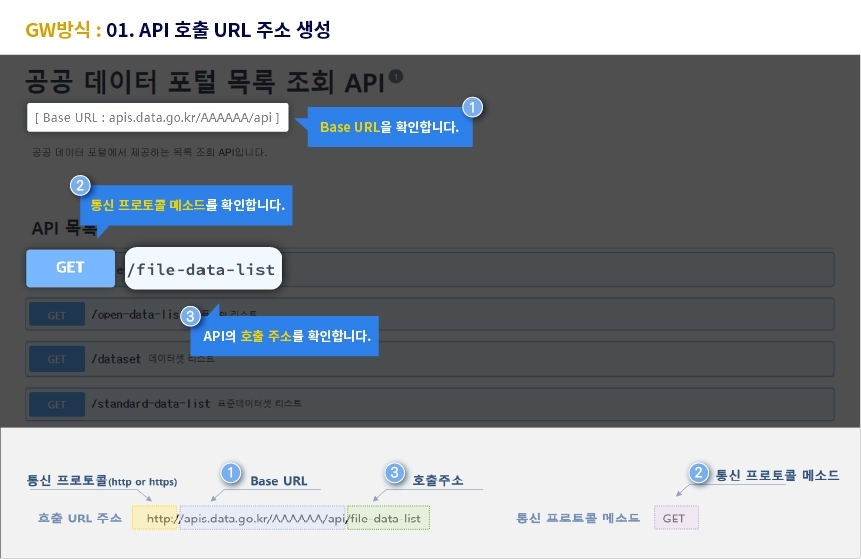Click the number 2 badge above the protocol method callout

tap(80, 187)
